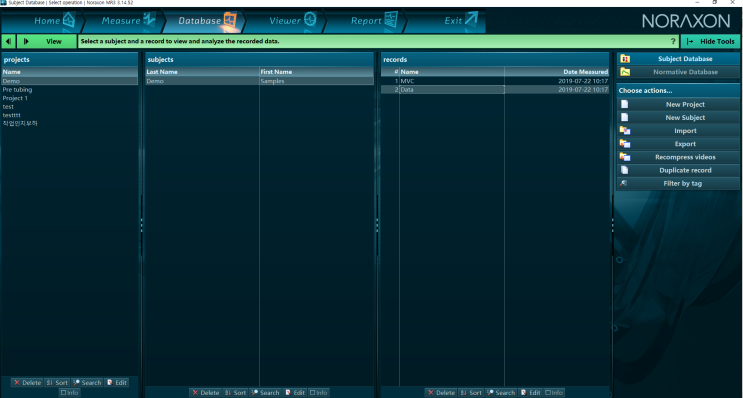Click the Export folder icon
Screen dimensions: 743x398
point(625,144)
